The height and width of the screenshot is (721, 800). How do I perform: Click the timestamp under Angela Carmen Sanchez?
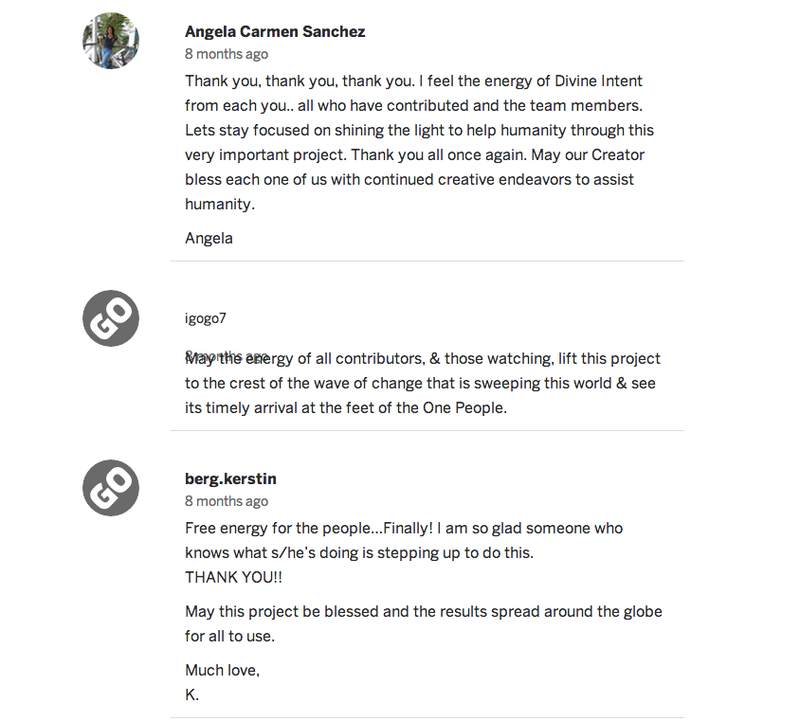coord(227,54)
